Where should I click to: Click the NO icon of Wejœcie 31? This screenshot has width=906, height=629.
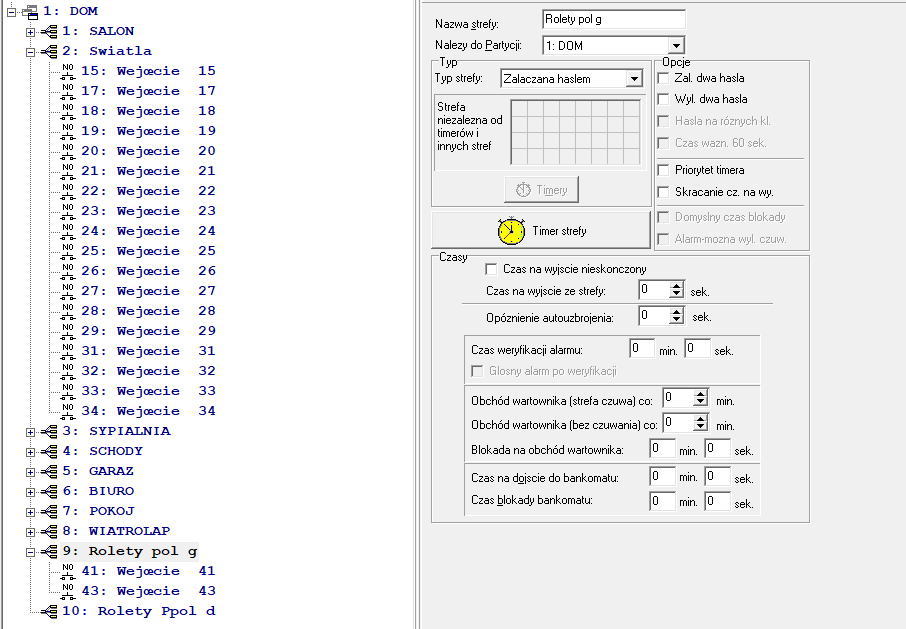pyautogui.click(x=68, y=351)
